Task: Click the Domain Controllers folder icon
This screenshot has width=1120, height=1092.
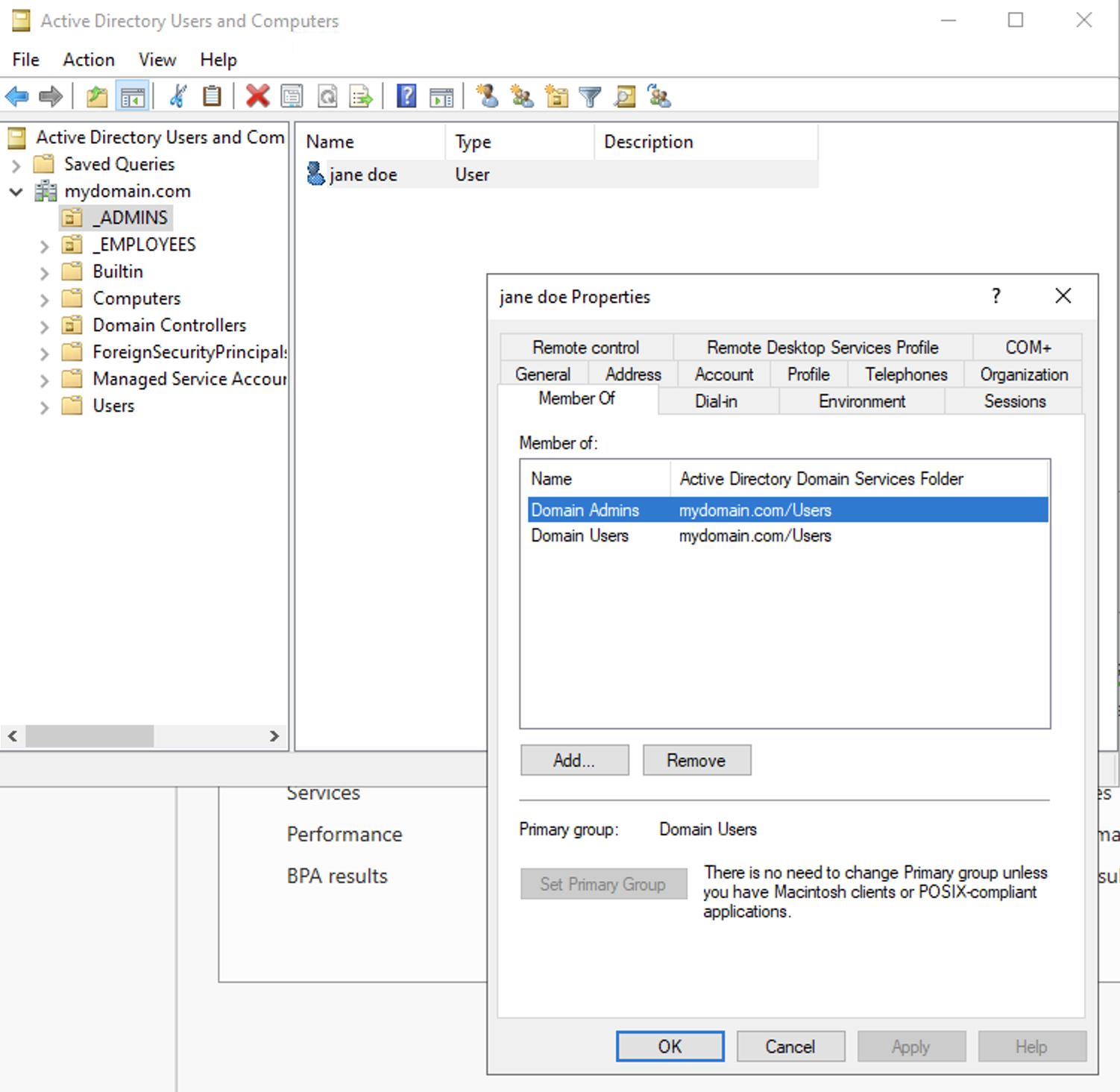Action: 72,325
